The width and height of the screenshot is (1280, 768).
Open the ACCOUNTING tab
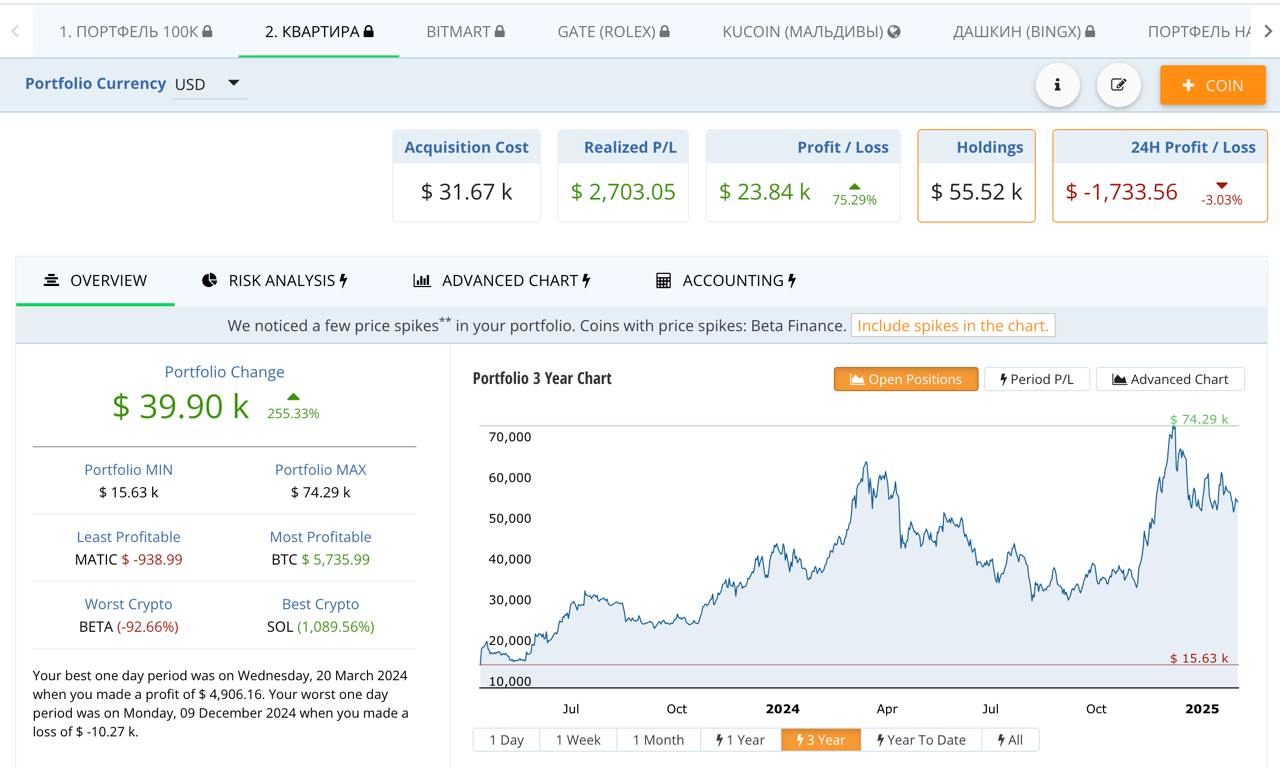726,281
